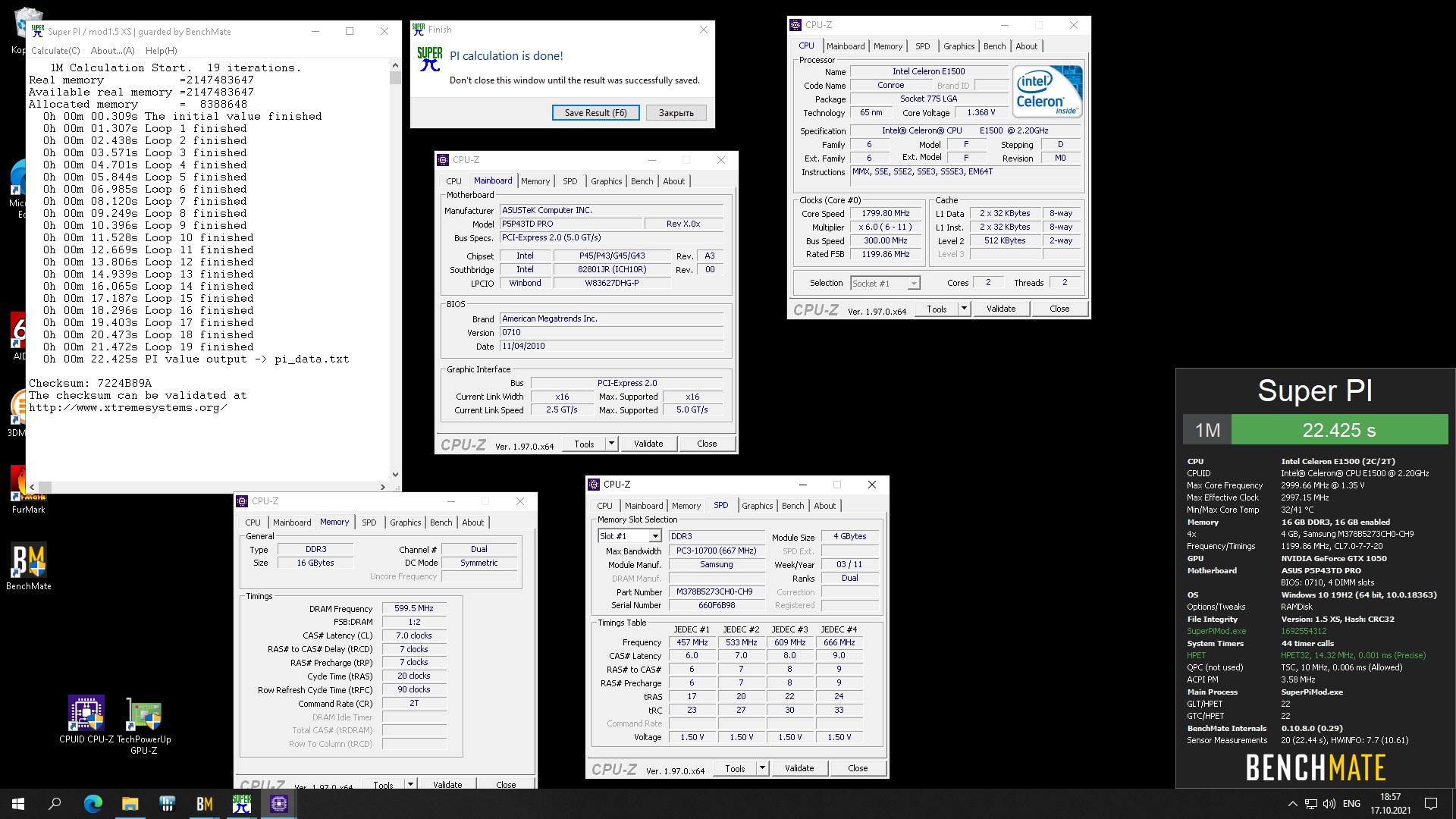
Task: Close the Finish dialog with X
Action: tap(703, 30)
